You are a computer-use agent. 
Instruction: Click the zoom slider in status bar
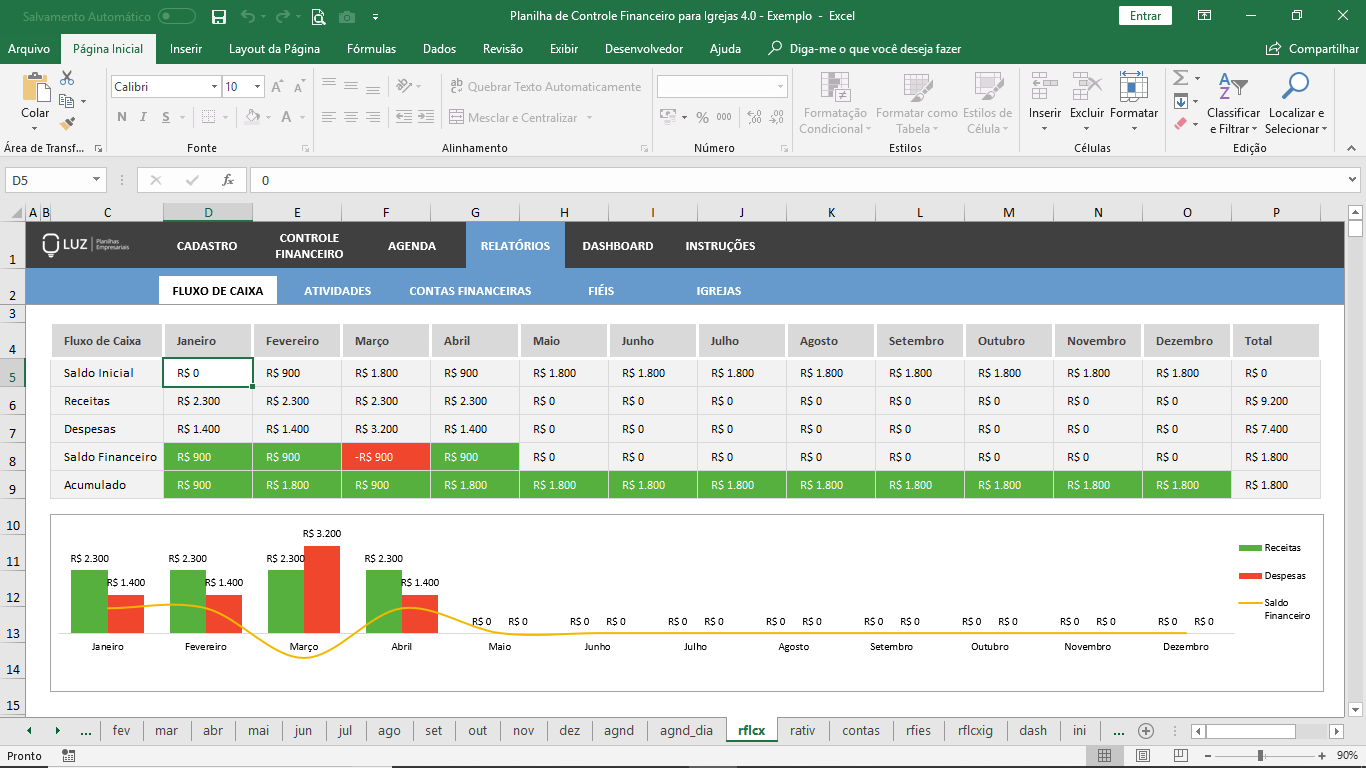pos(1260,756)
